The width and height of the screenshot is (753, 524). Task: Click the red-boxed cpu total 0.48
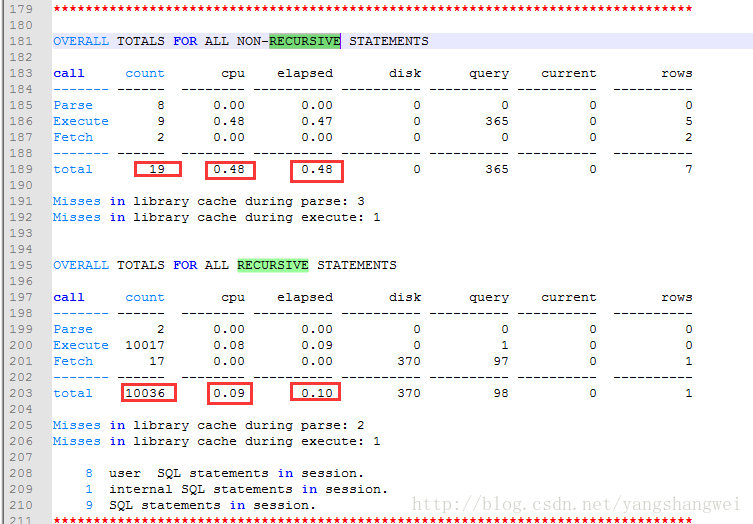229,169
